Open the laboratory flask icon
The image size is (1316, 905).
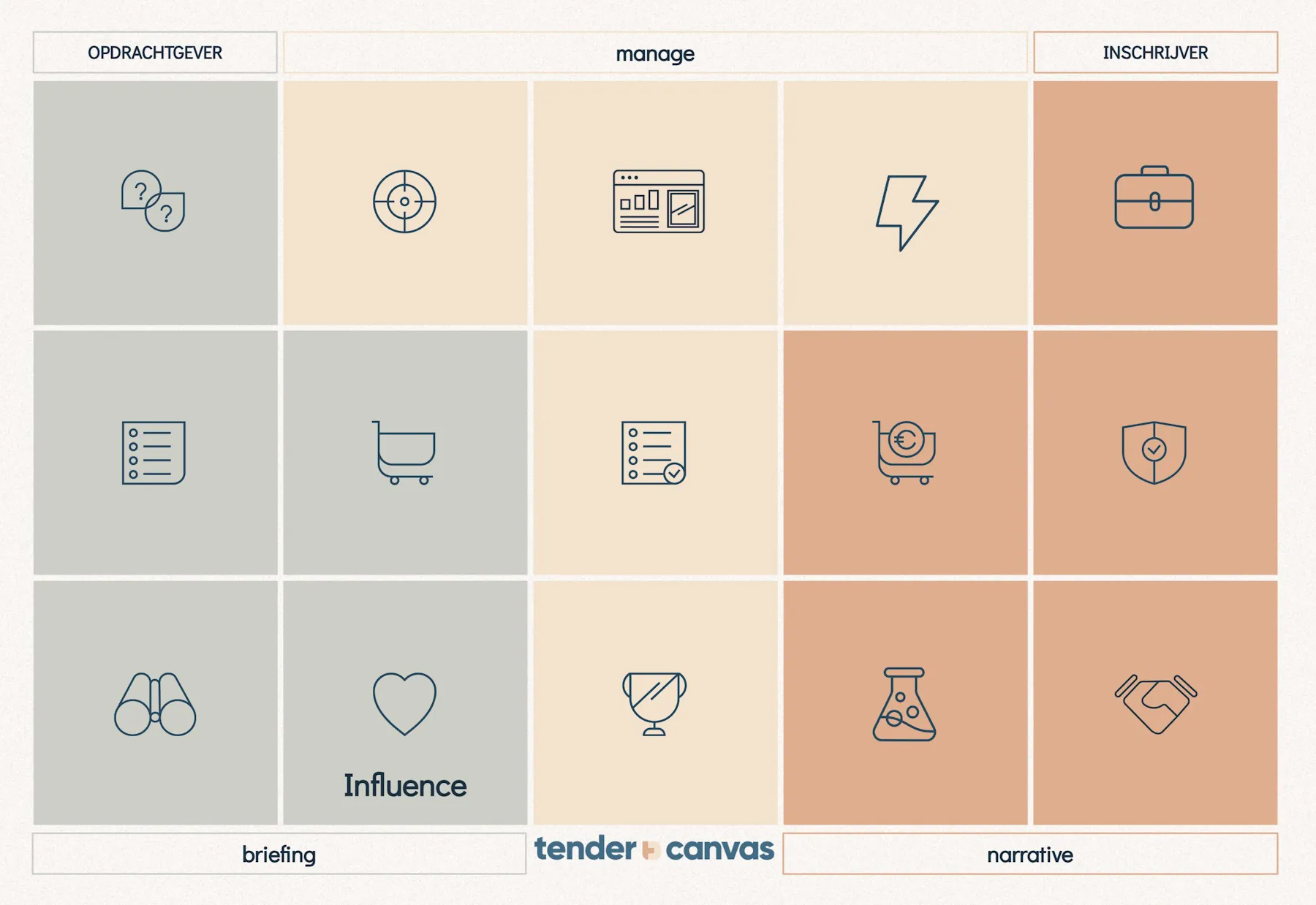tap(904, 704)
